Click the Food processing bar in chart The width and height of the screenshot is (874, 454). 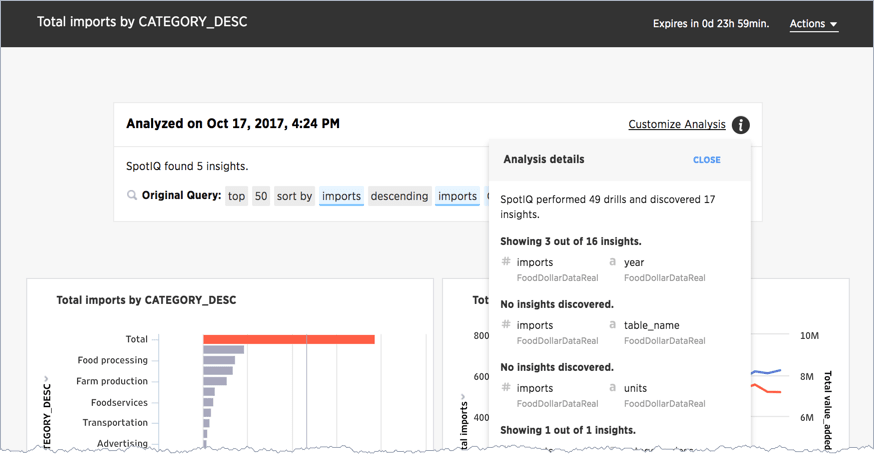pyautogui.click(x=219, y=360)
